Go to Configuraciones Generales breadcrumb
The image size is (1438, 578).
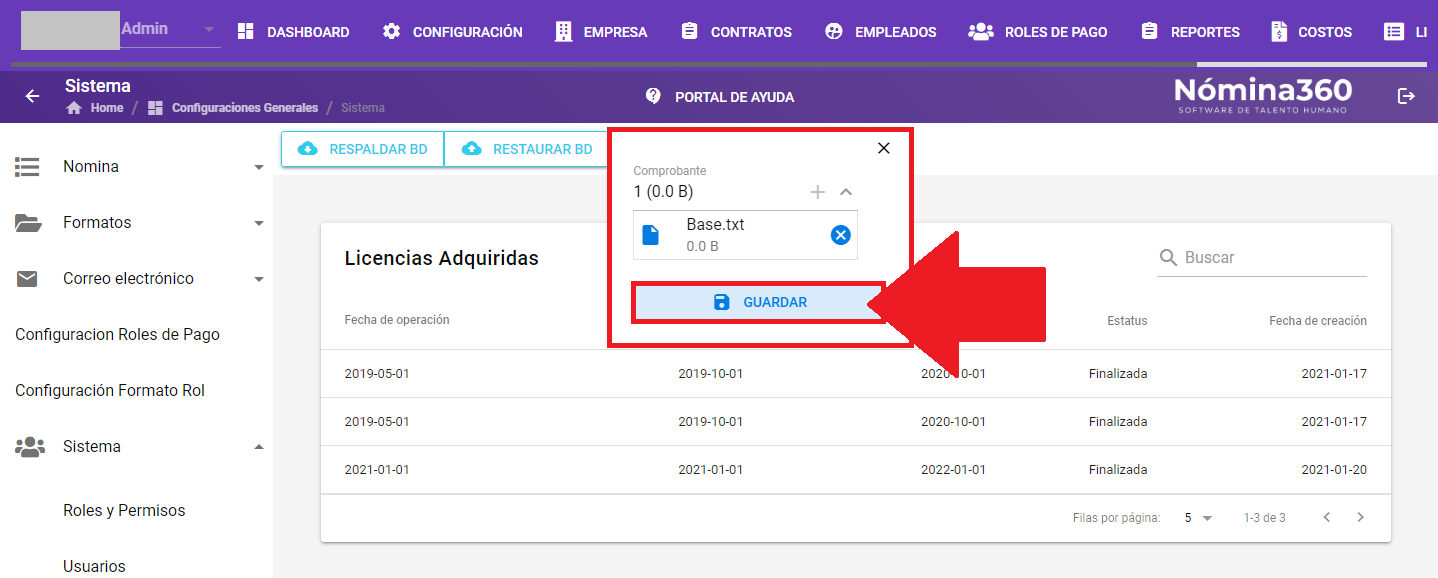pos(233,108)
